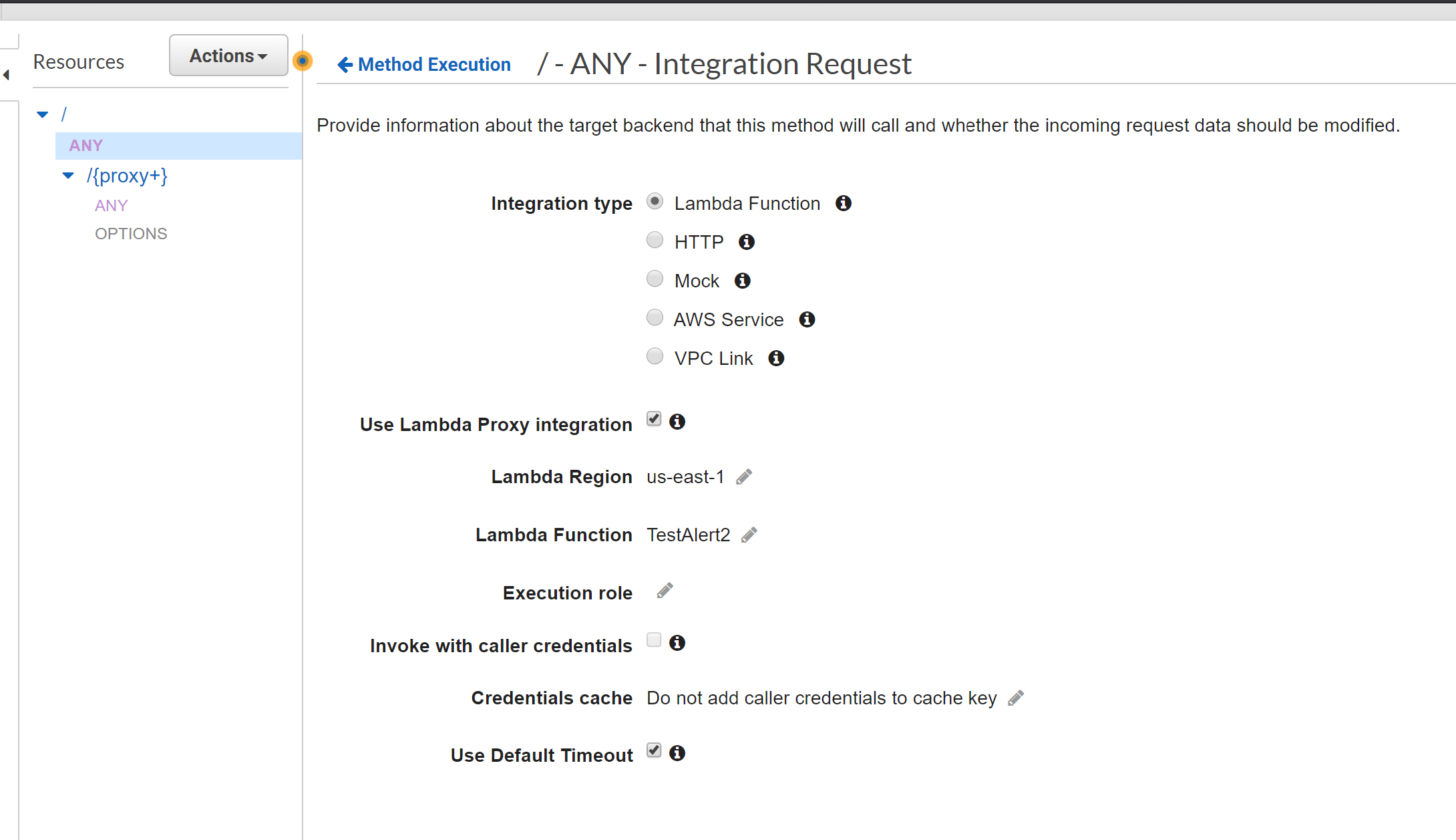Go back via Method Execution link

pyautogui.click(x=423, y=63)
